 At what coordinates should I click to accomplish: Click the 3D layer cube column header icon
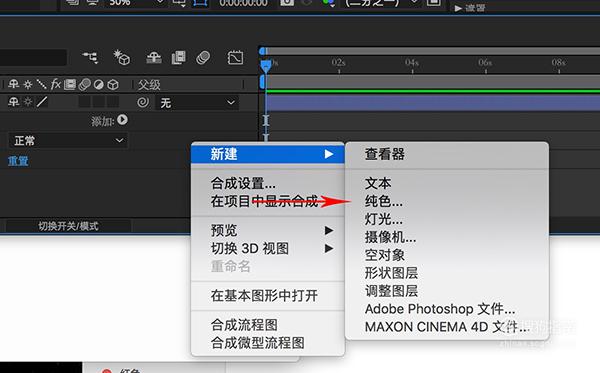[x=113, y=84]
